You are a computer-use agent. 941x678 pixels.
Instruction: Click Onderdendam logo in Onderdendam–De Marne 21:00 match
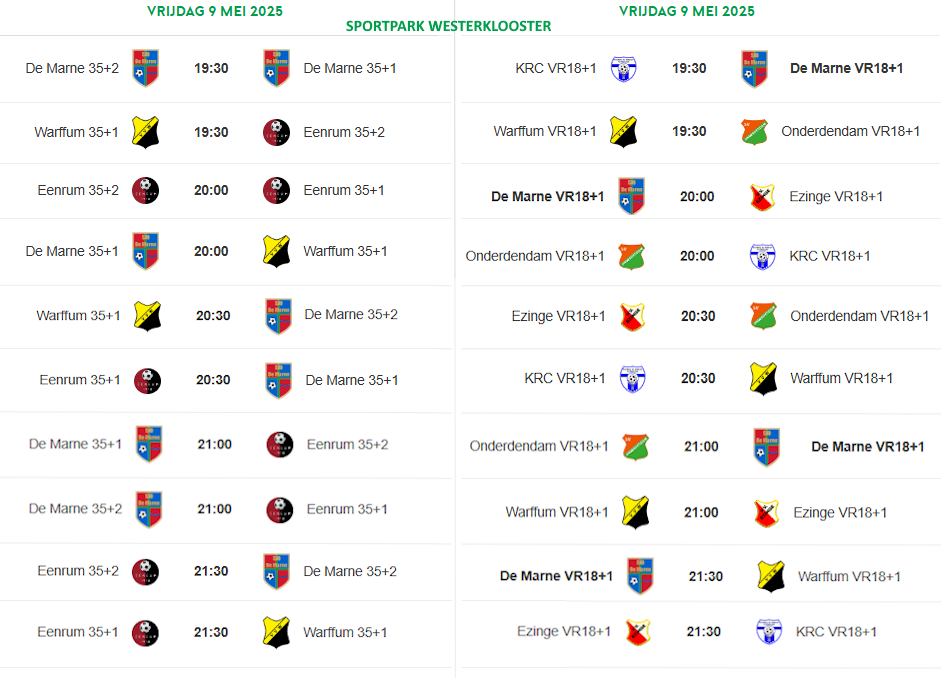[635, 447]
